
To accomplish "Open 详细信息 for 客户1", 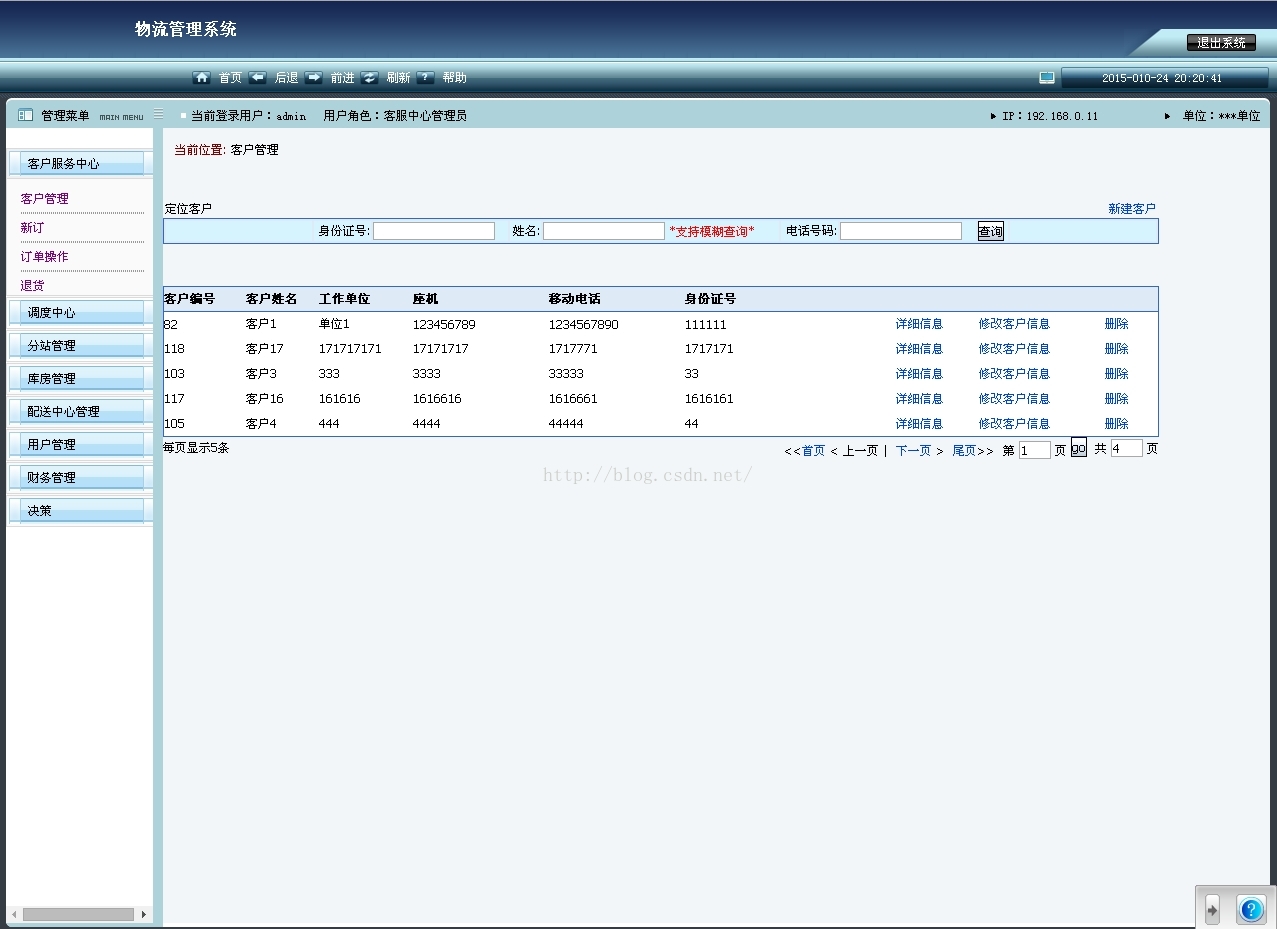I will tap(919, 324).
